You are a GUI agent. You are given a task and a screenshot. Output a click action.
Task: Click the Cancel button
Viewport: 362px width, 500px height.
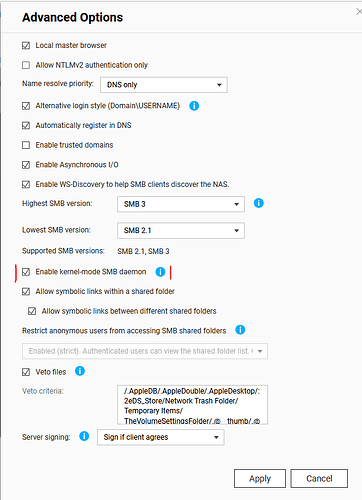[x=319, y=479]
